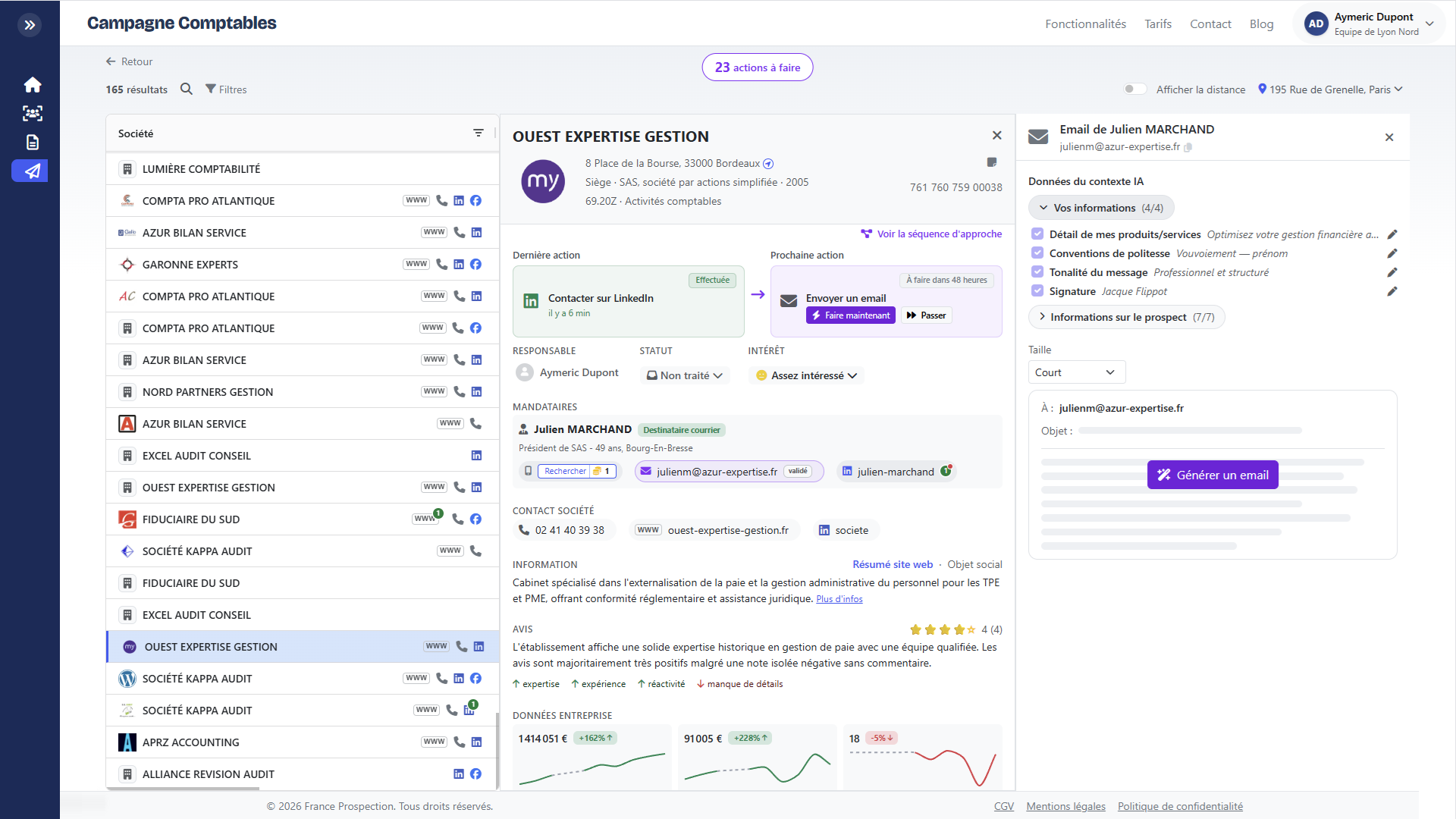Open Filtres for results list
1456x819 pixels.
226,89
